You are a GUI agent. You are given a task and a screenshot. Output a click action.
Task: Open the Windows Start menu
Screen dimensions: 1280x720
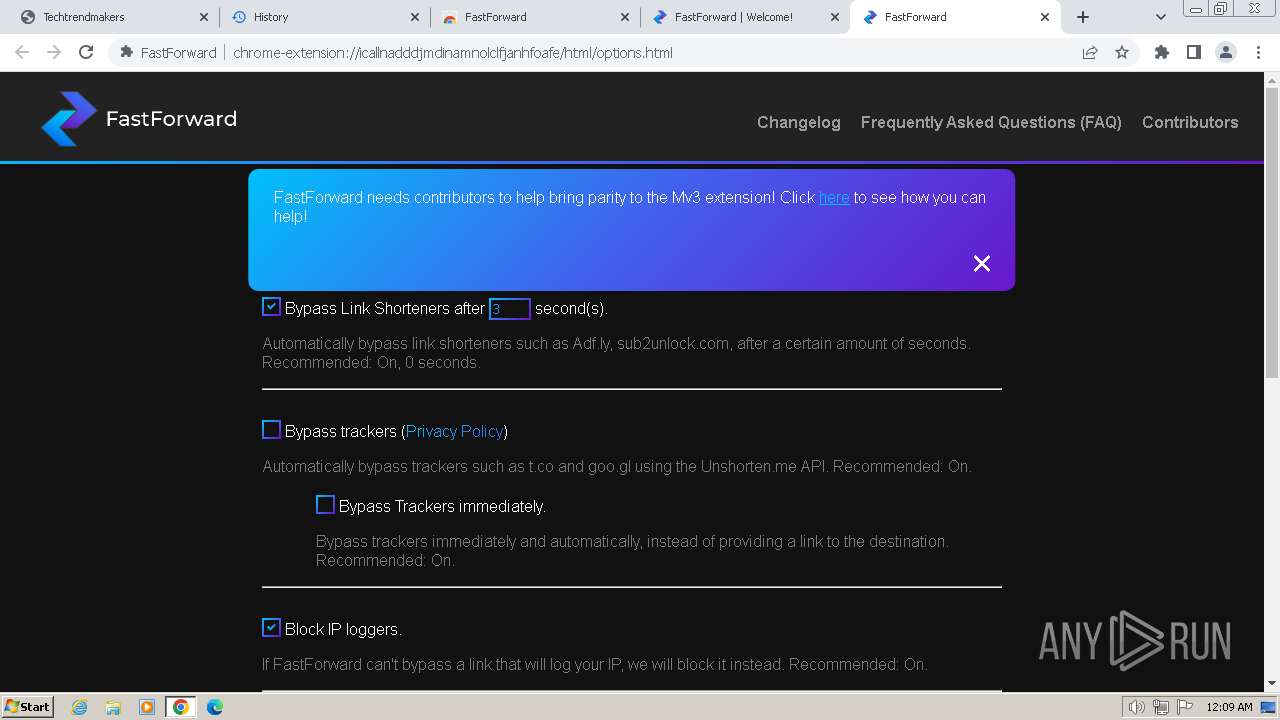tap(28, 706)
